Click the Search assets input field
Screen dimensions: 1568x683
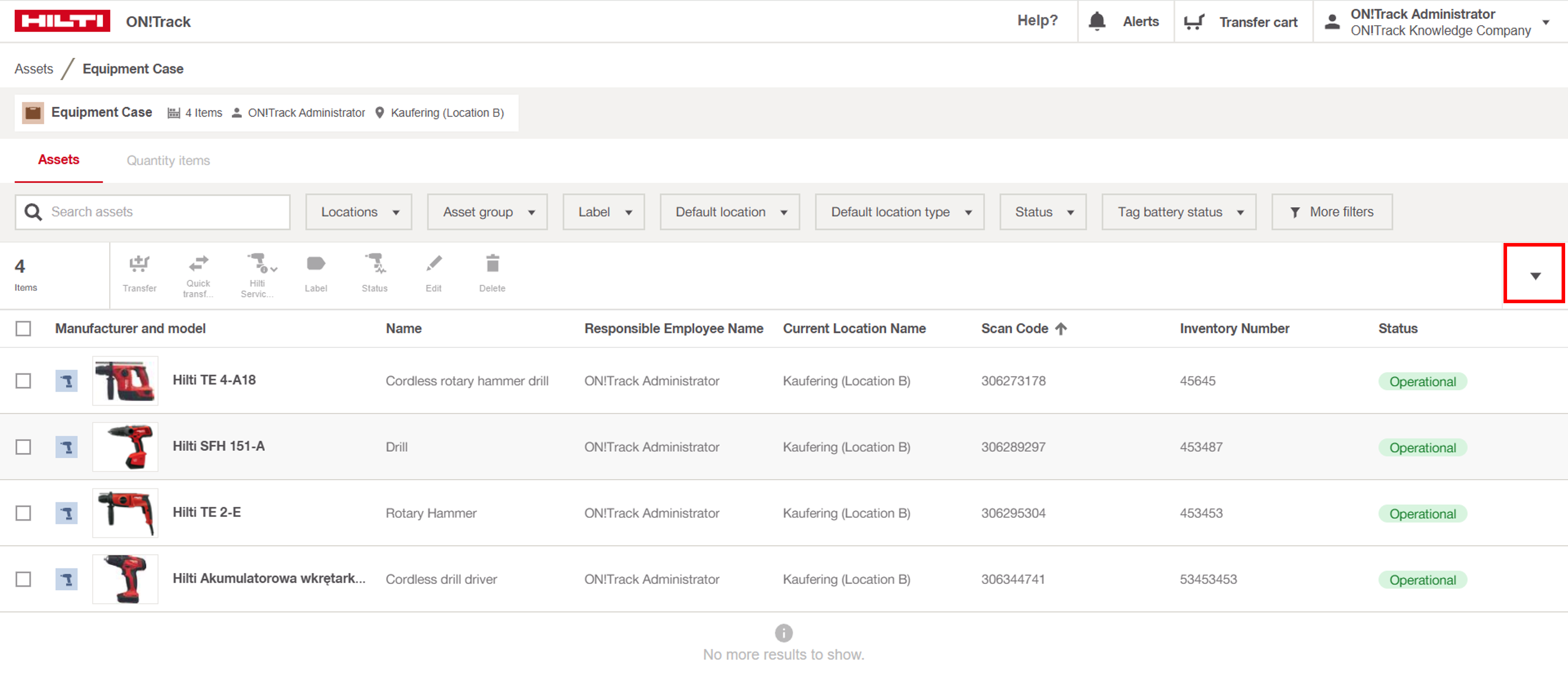click(x=153, y=212)
